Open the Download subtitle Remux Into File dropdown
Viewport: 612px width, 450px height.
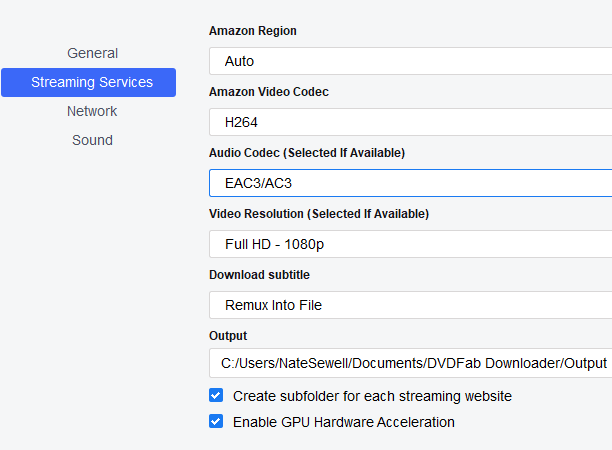[x=411, y=305]
